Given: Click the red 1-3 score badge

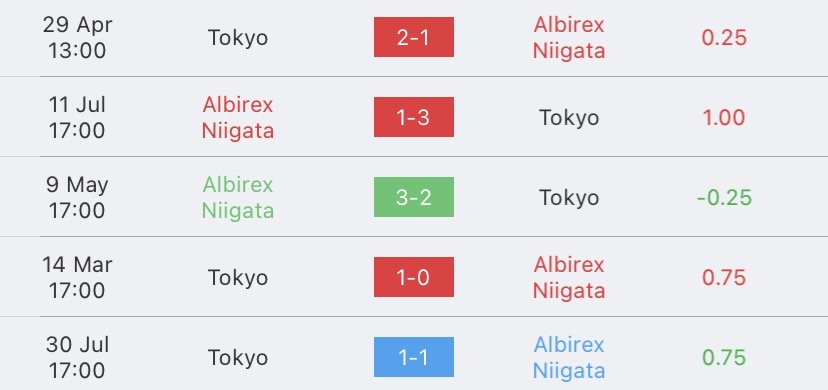Looking at the screenshot, I should pyautogui.click(x=413, y=117).
